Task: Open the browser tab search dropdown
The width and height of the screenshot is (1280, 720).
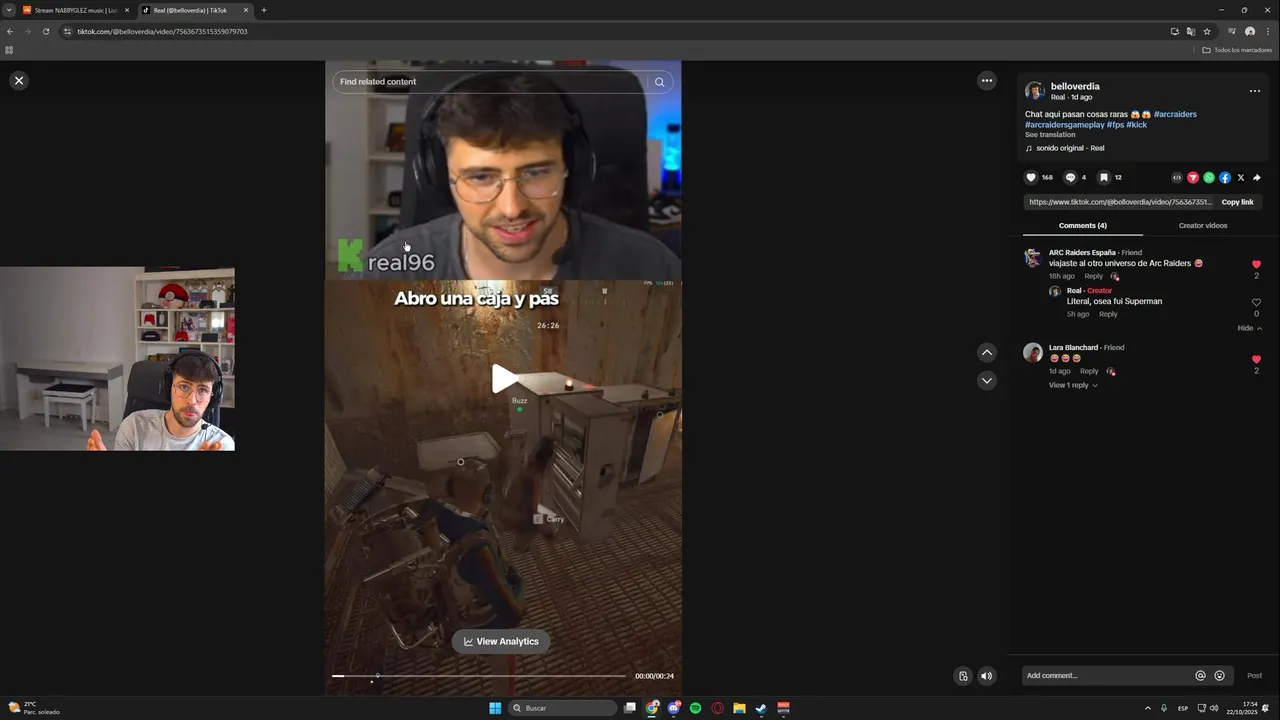Action: (8, 10)
